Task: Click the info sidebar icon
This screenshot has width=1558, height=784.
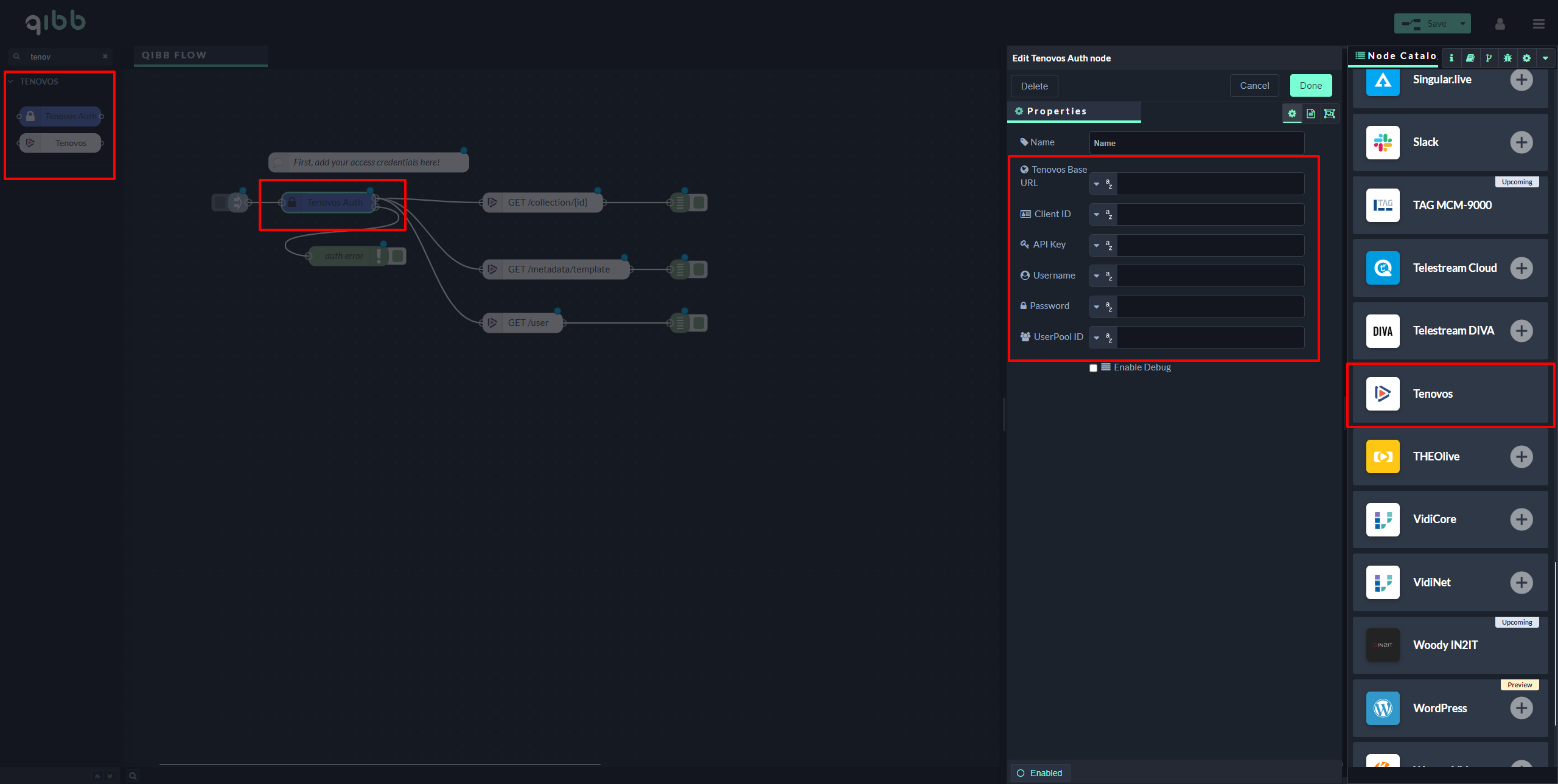Action: click(x=1451, y=58)
